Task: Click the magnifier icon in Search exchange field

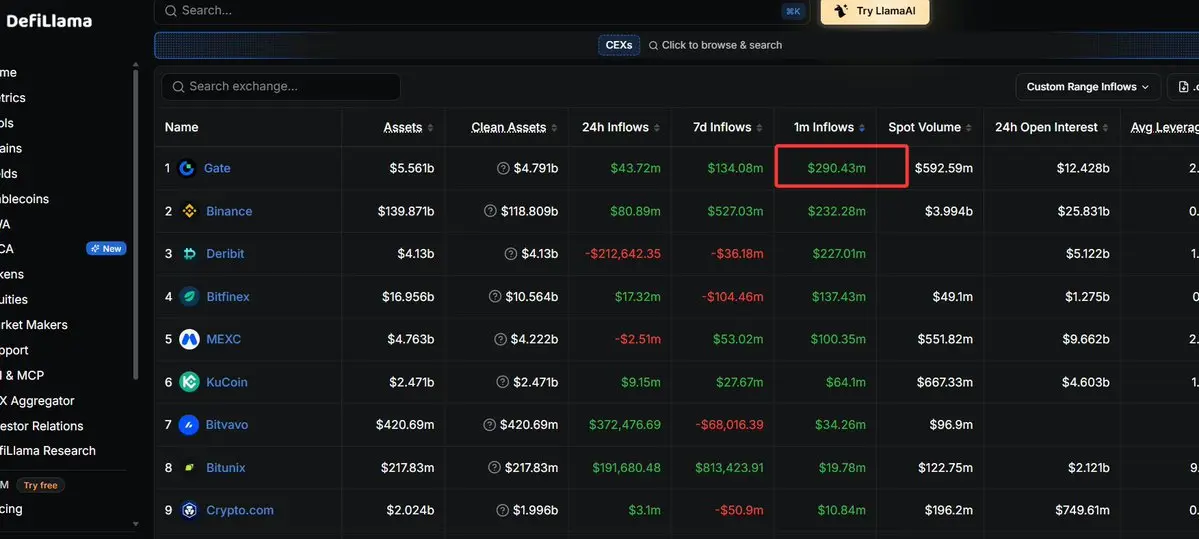Action: point(178,87)
